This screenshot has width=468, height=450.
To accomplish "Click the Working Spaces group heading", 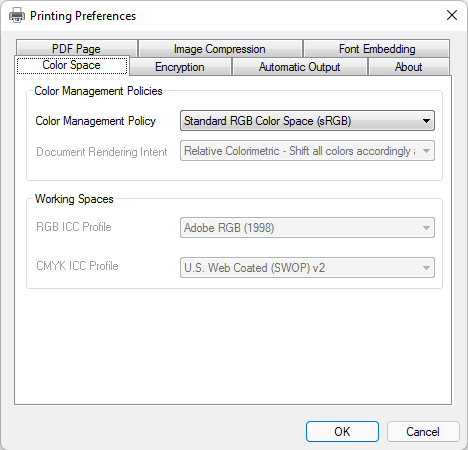I will (74, 199).
